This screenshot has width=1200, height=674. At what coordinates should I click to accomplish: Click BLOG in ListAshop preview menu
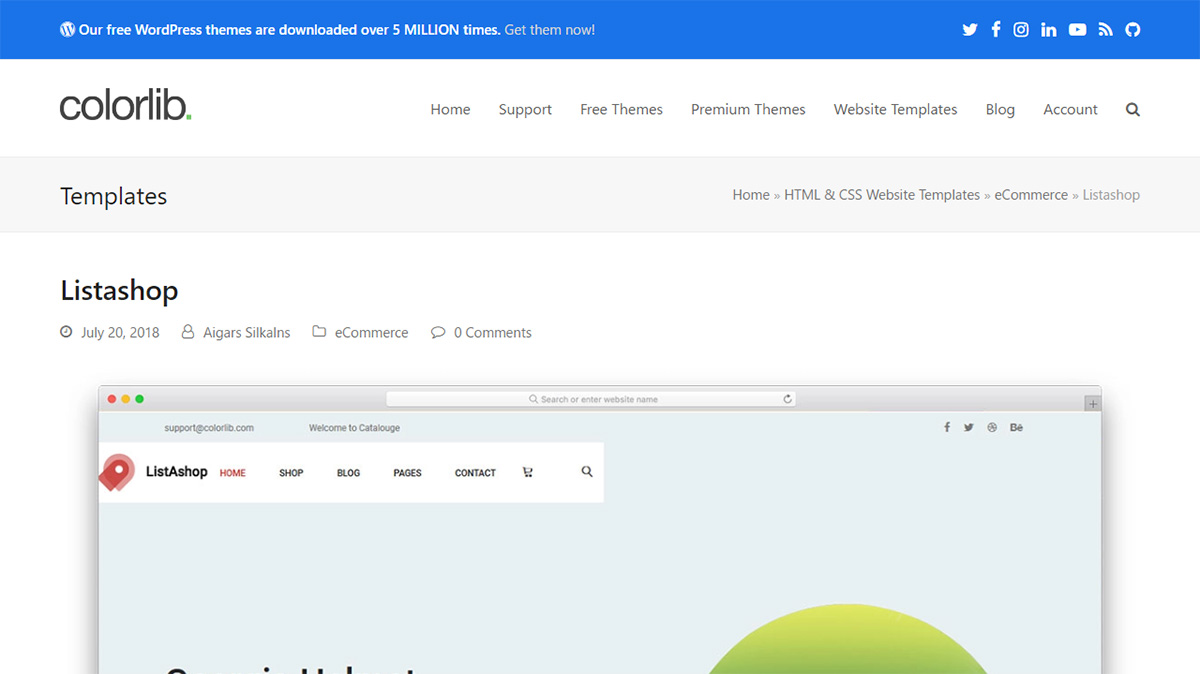(x=349, y=473)
